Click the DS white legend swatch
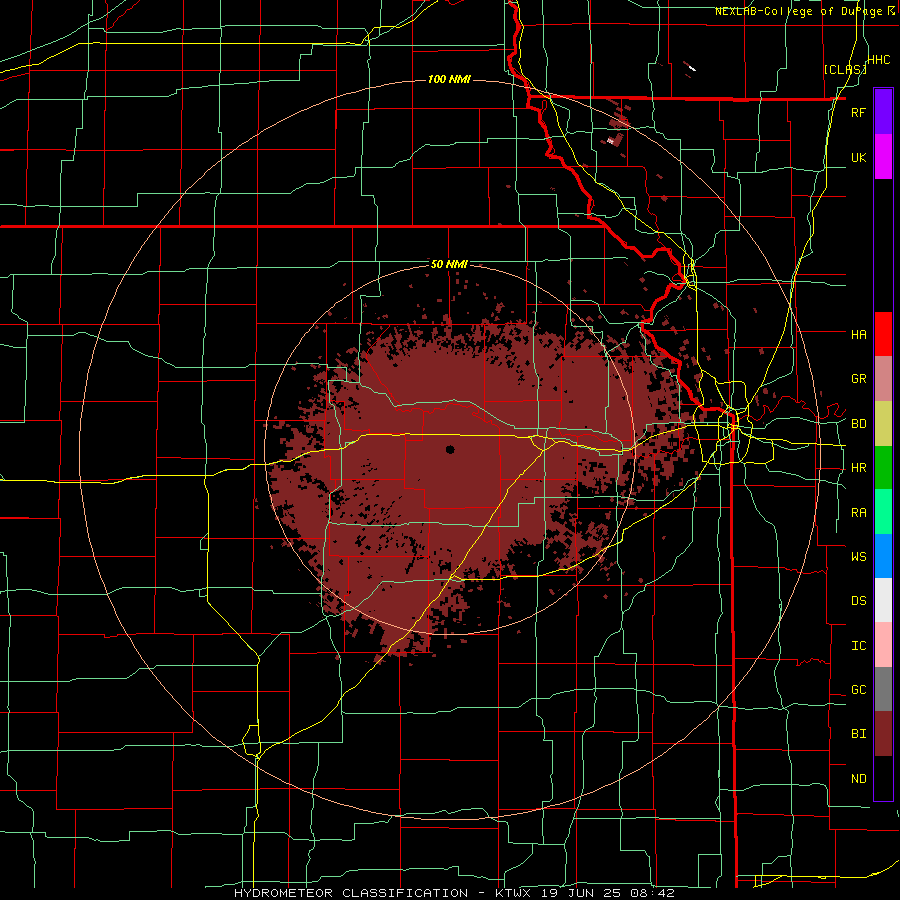This screenshot has height=900, width=900. click(x=883, y=600)
